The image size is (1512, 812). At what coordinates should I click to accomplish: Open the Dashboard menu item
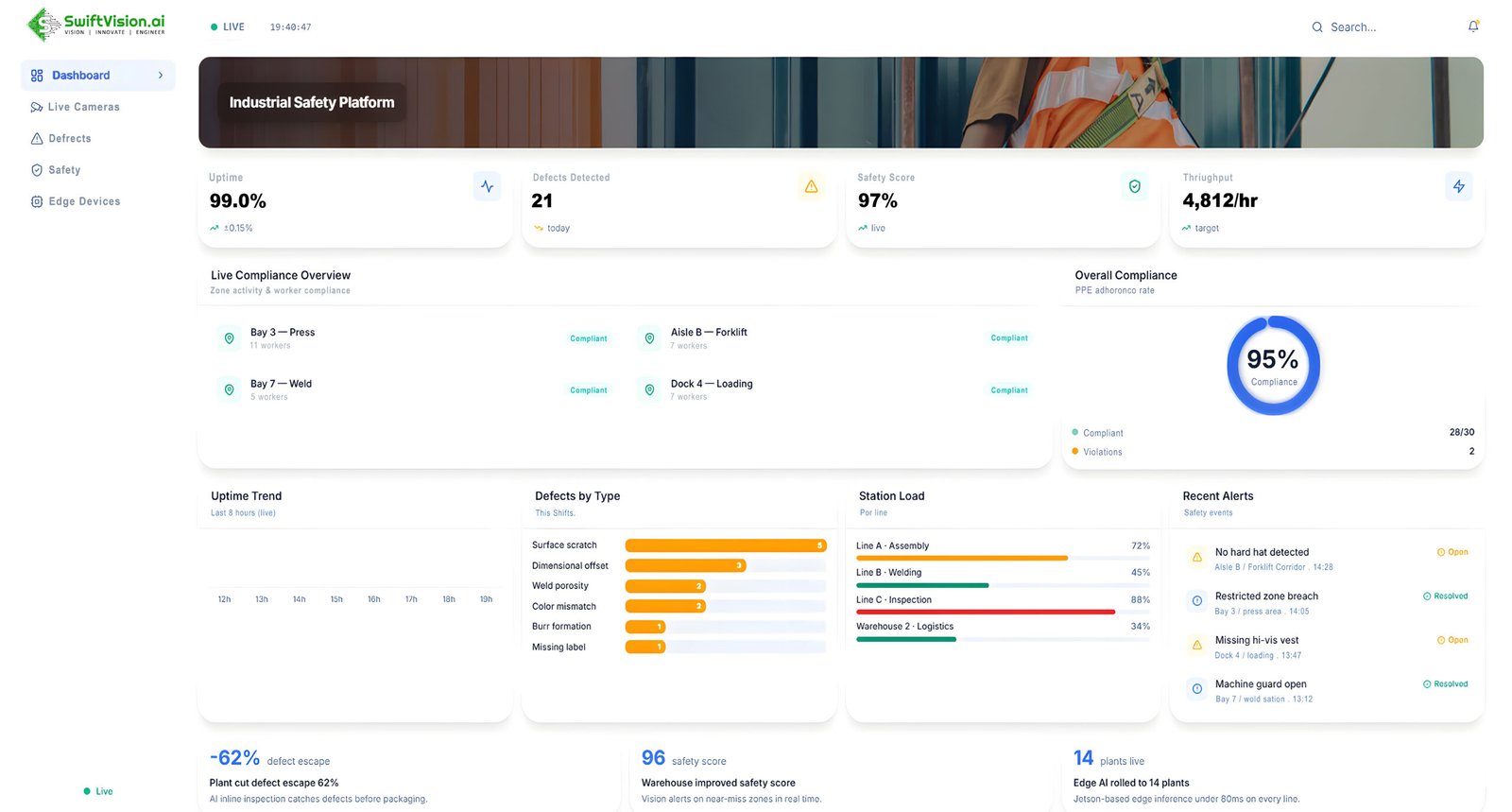coord(98,76)
